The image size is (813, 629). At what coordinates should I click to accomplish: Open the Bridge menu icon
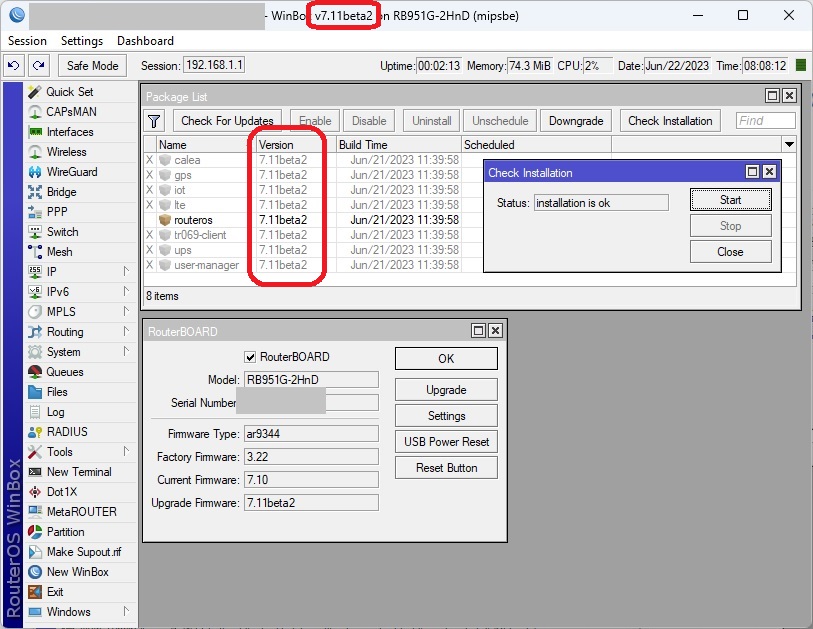[x=35, y=192]
